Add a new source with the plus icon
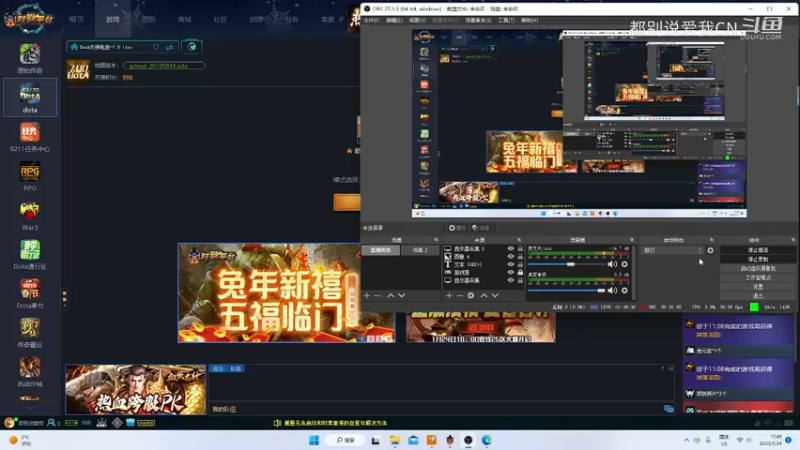This screenshot has width=800, height=450. [x=449, y=295]
